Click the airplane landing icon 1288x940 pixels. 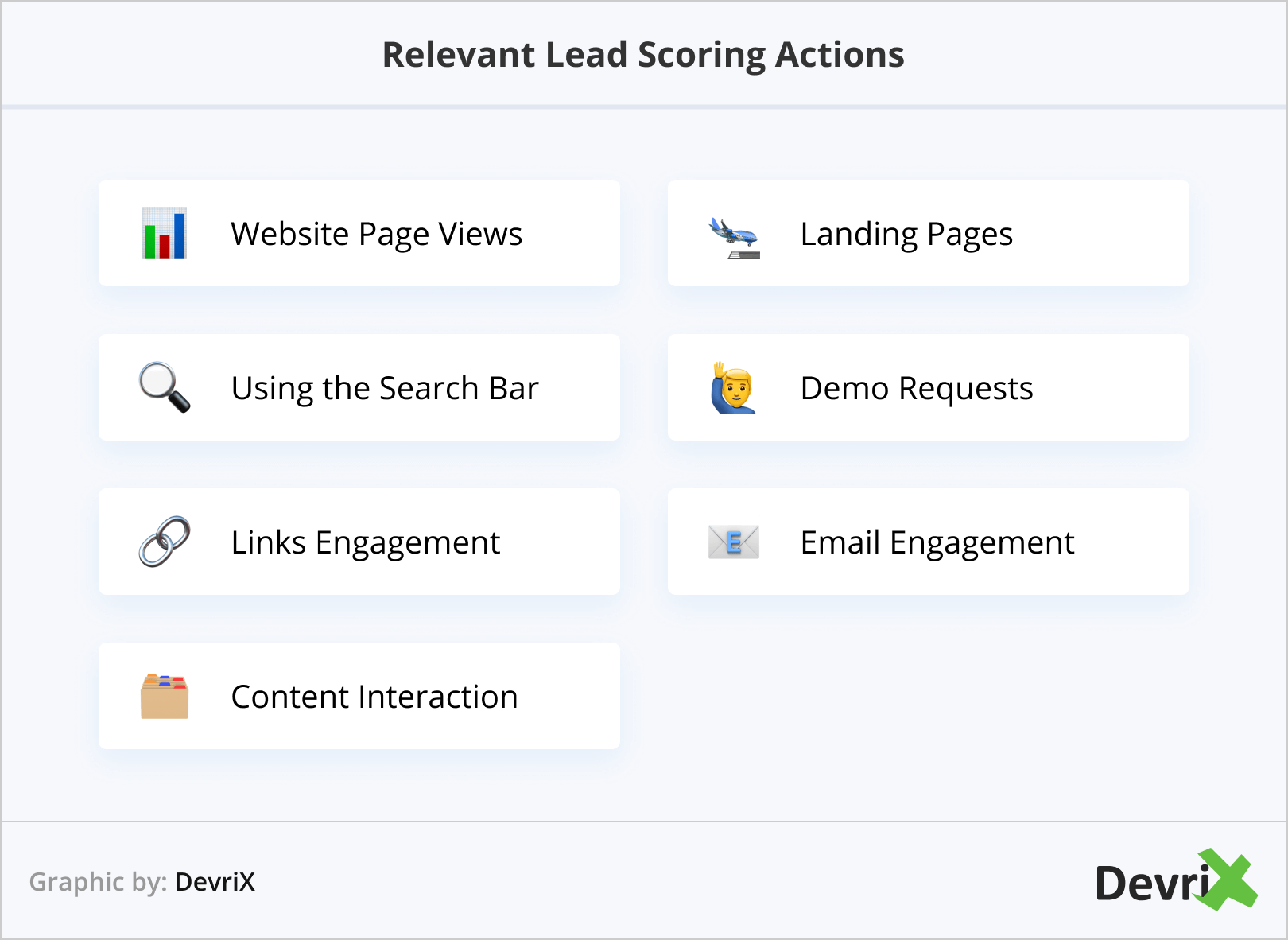point(734,237)
